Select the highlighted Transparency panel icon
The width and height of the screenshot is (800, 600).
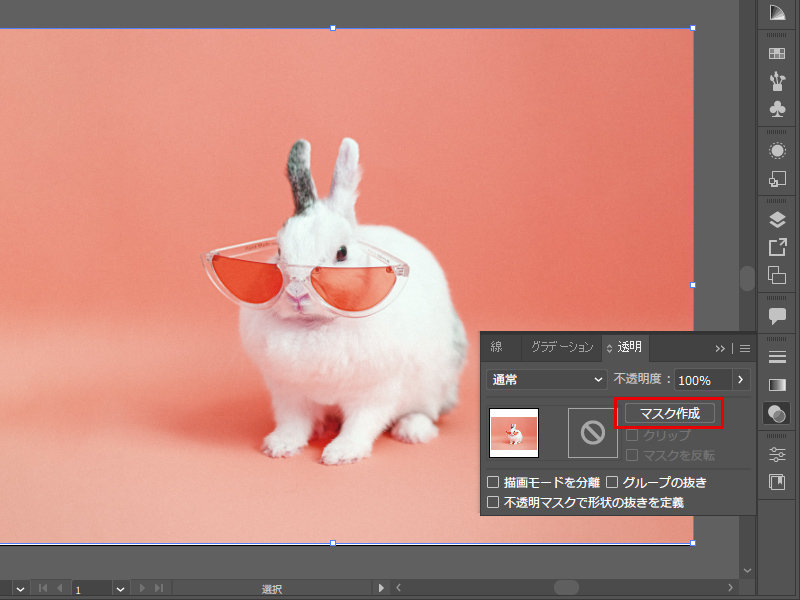tap(776, 414)
